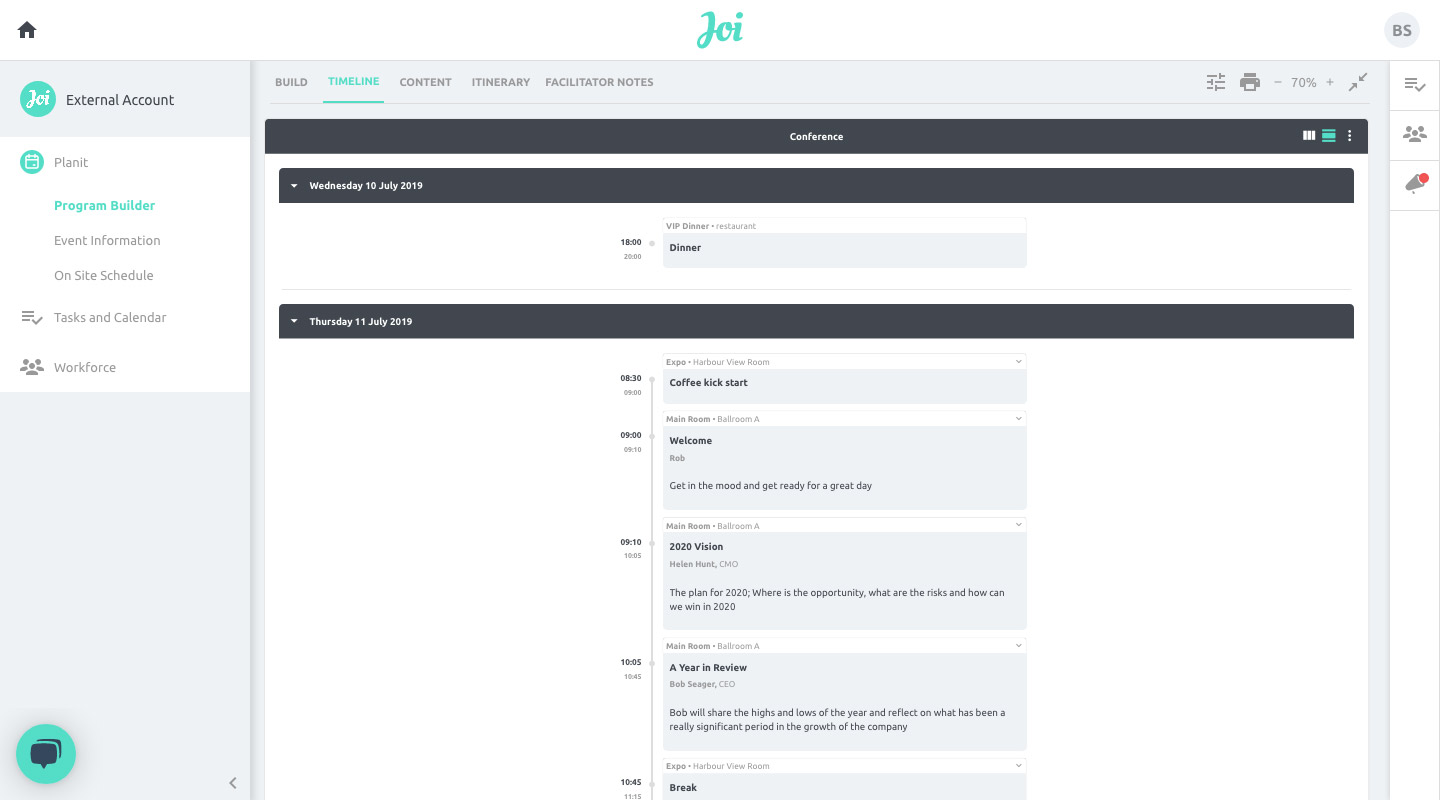Click the 70% zoom value
Screen dimensions: 1440x800
point(1304,83)
